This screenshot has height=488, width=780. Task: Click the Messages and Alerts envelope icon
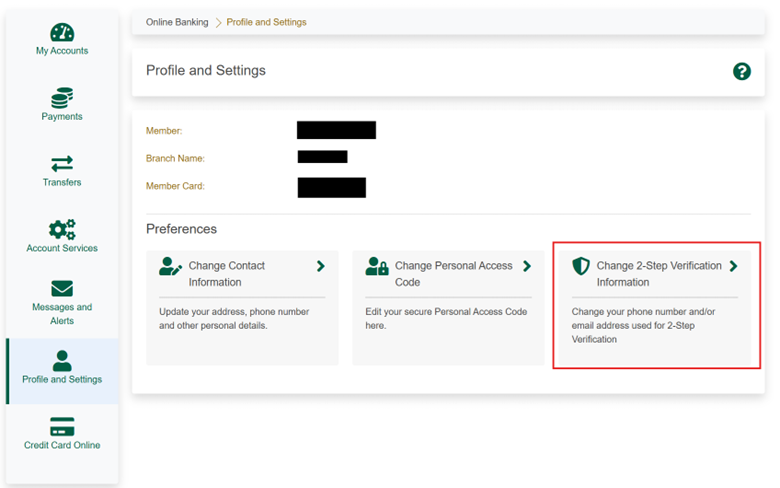[x=62, y=289]
